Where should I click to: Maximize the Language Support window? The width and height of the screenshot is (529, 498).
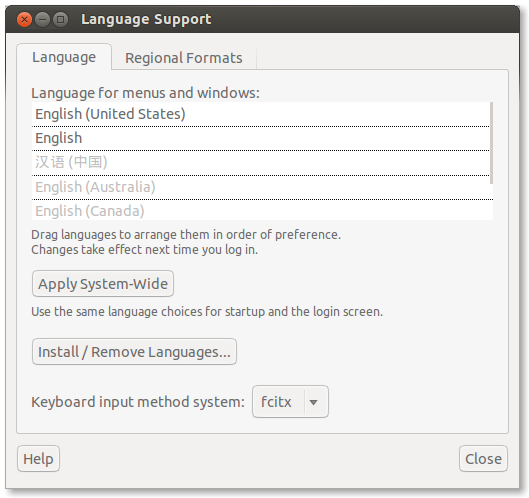pos(61,20)
